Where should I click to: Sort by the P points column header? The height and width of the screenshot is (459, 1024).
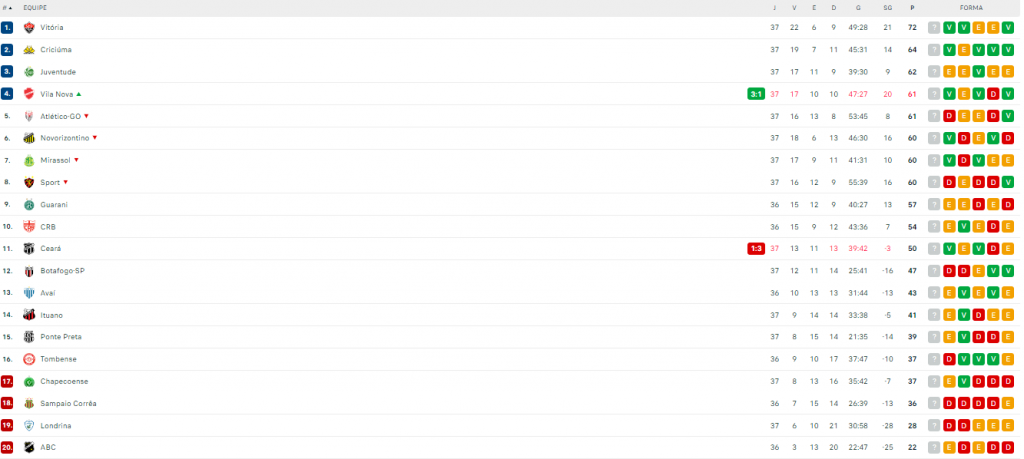pyautogui.click(x=912, y=8)
